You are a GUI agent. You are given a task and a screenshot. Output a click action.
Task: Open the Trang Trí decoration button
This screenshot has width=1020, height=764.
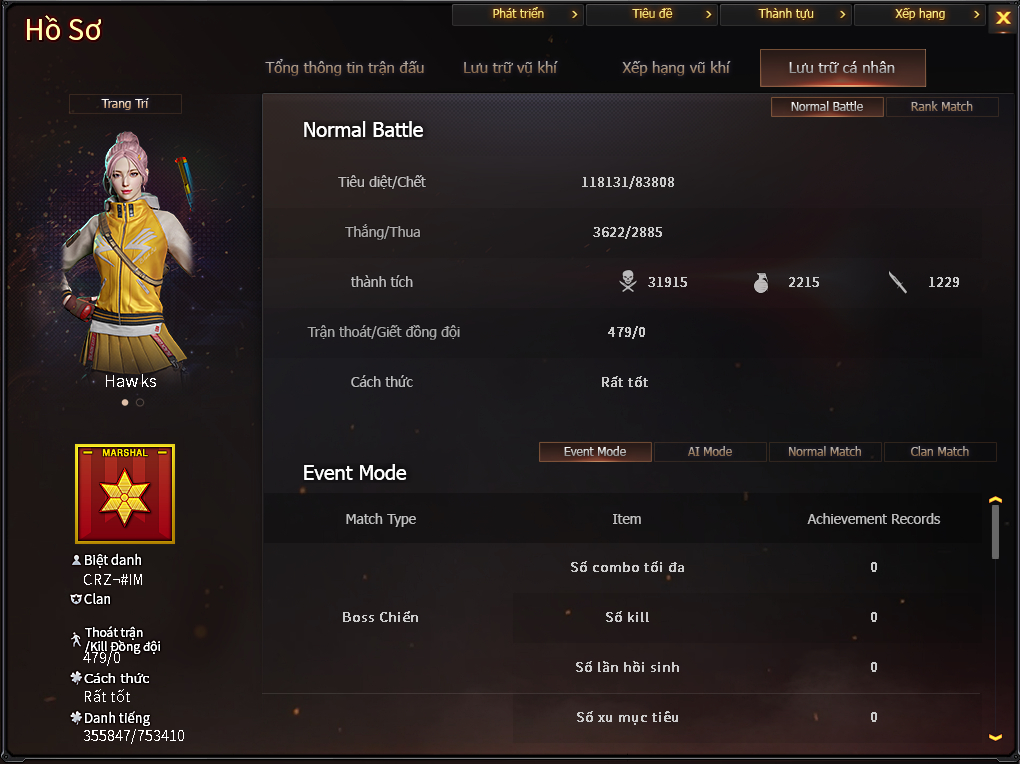point(125,103)
